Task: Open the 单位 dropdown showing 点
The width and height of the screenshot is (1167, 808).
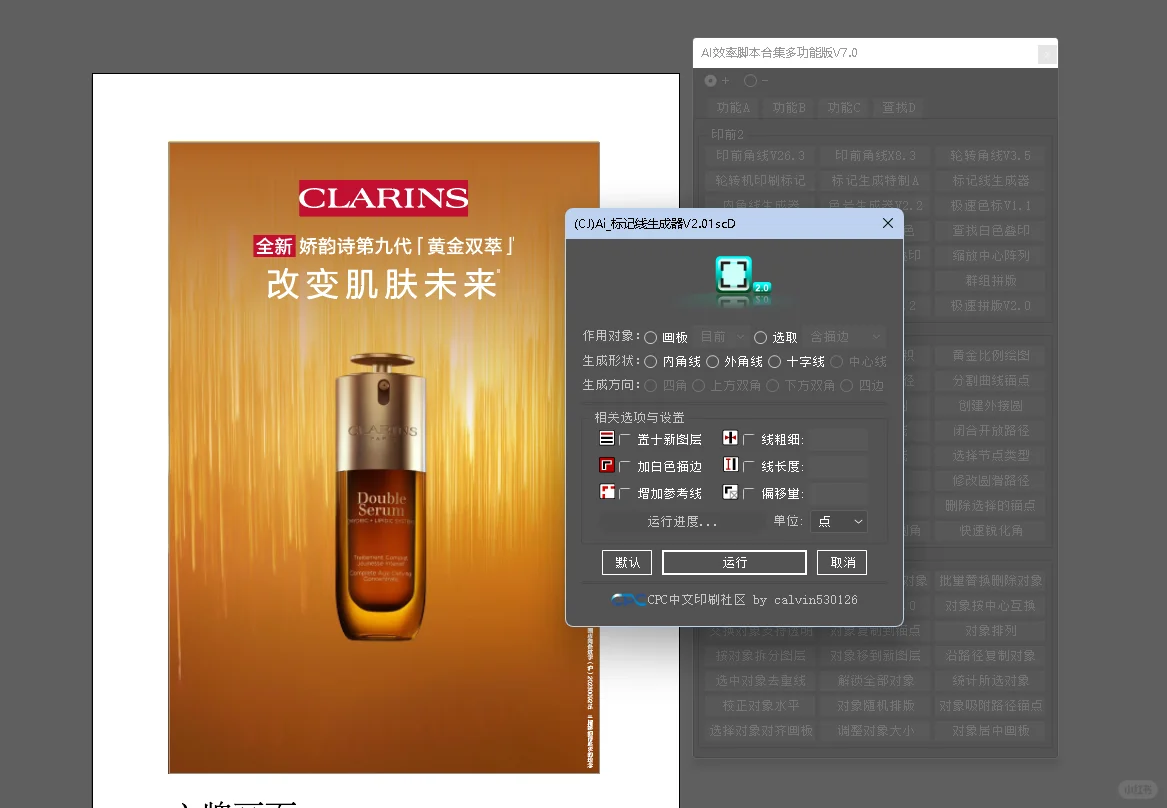Action: click(839, 521)
